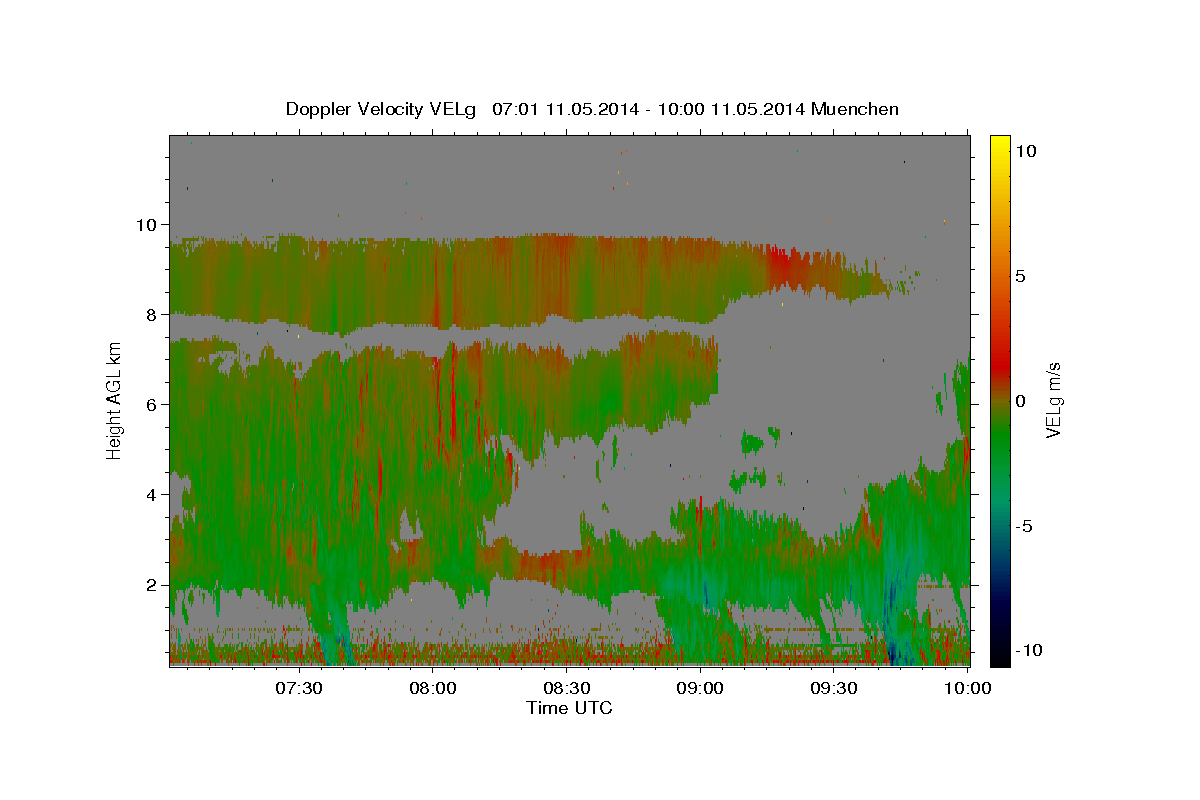Image resolution: width=1200 pixels, height=800 pixels.
Task: Click the colorbar tick label 5
Action: [x=1022, y=276]
